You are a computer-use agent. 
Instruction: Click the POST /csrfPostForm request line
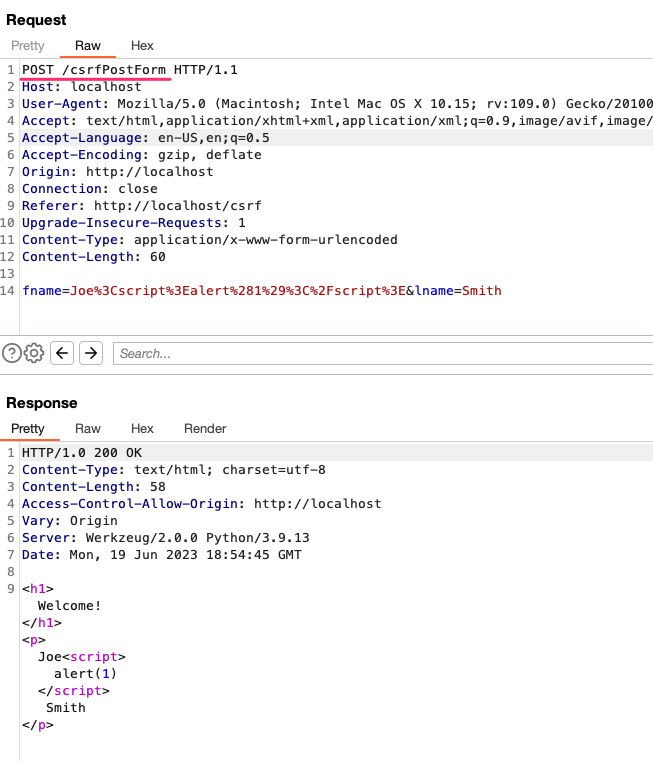[130, 70]
